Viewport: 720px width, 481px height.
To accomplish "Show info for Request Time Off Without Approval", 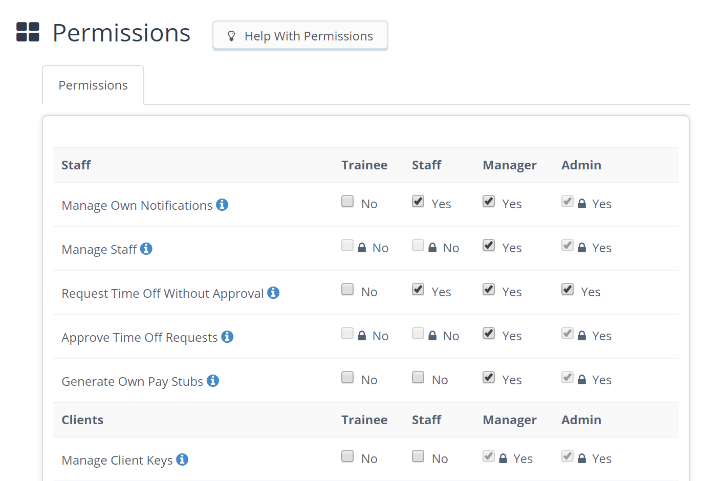I will tap(273, 293).
